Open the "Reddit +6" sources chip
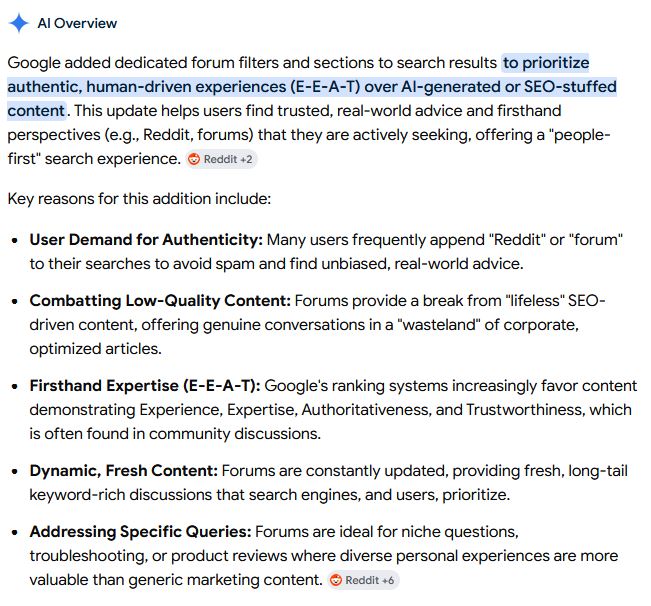The image size is (651, 606). (x=363, y=580)
